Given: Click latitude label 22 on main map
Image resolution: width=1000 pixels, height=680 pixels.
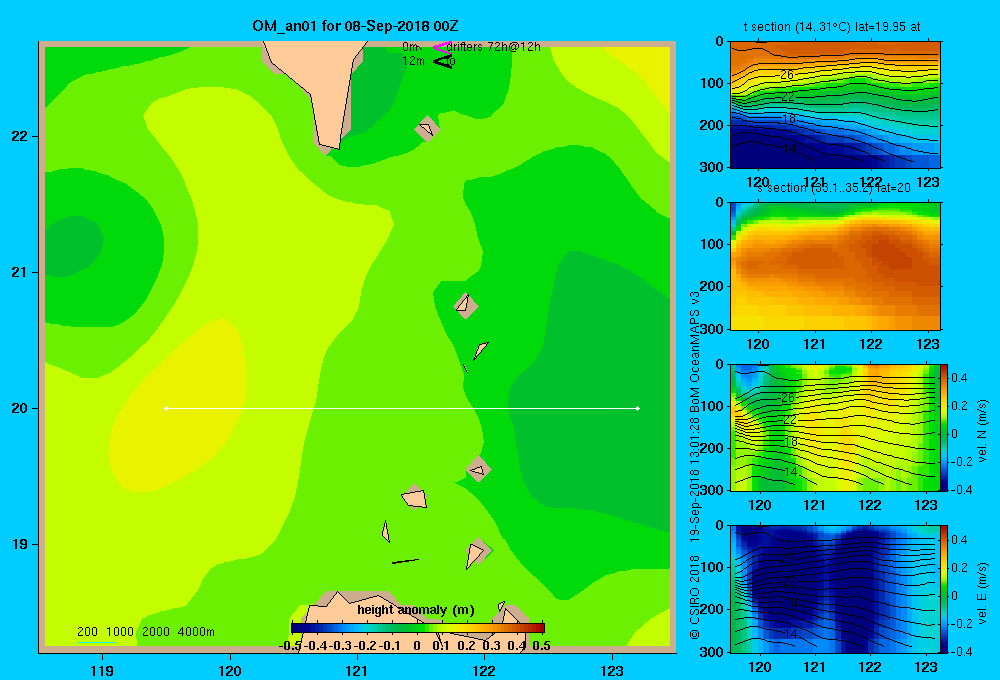Looking at the screenshot, I should 20,137.
